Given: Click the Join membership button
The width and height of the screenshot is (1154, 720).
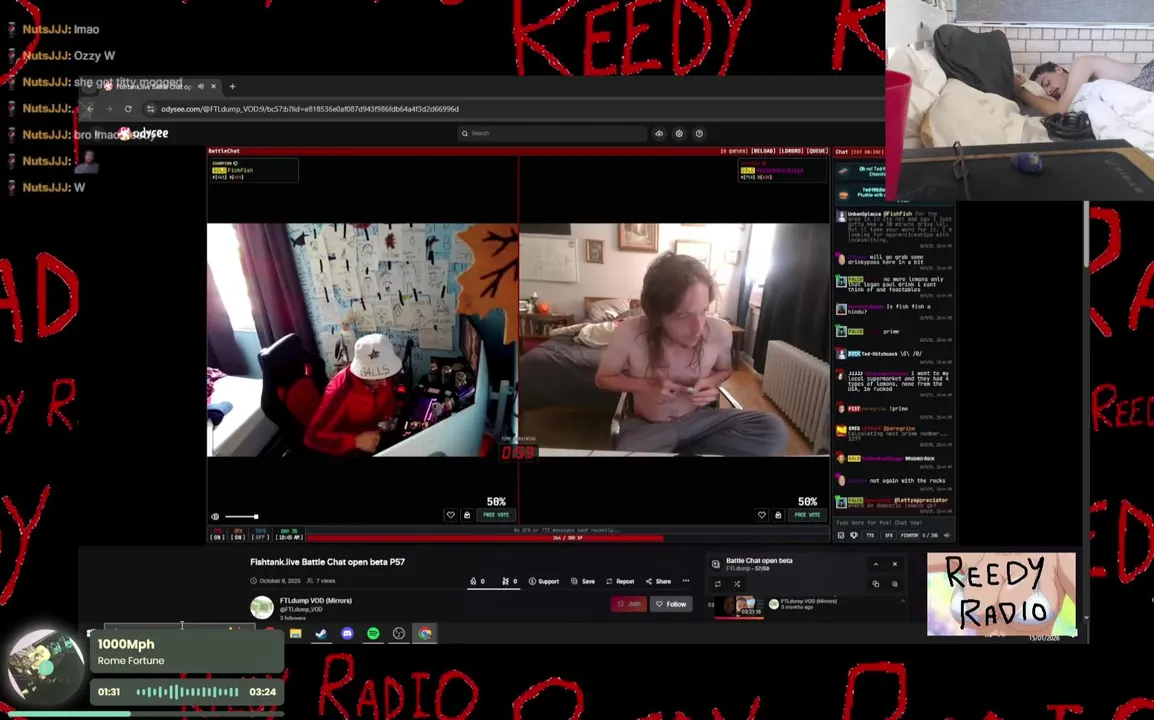Looking at the screenshot, I should (x=629, y=604).
